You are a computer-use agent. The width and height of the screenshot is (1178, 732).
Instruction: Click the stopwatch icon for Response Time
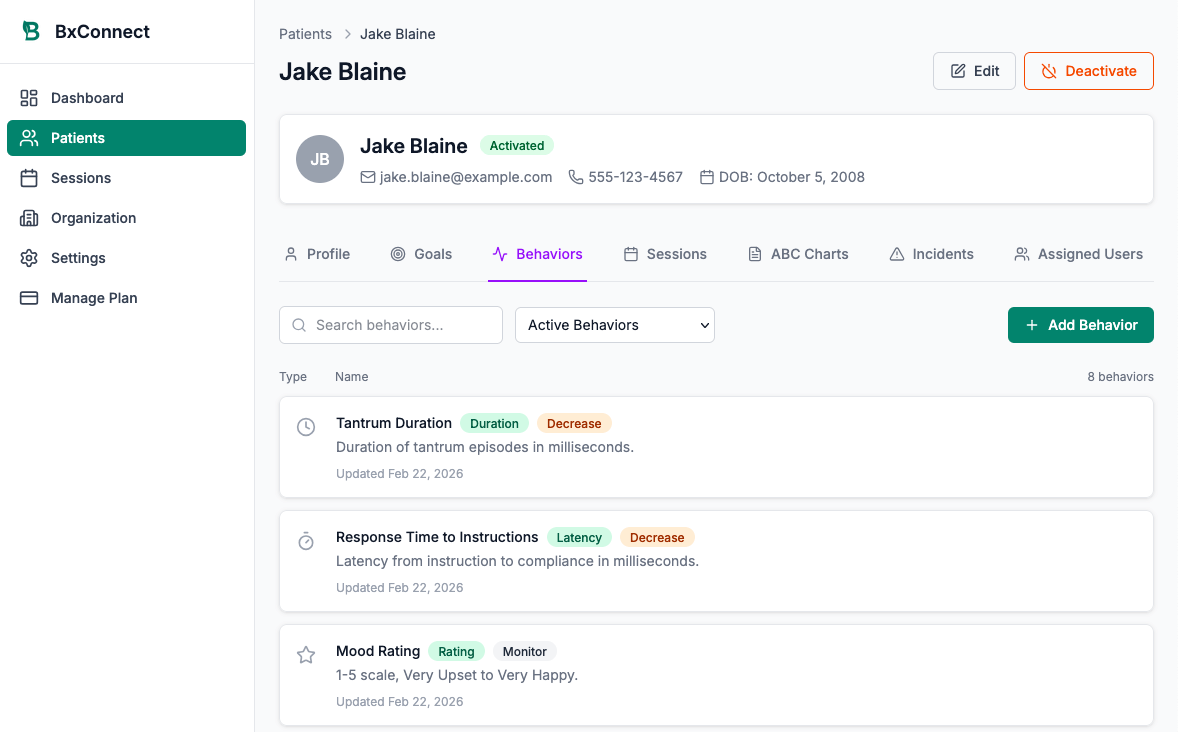tap(306, 541)
